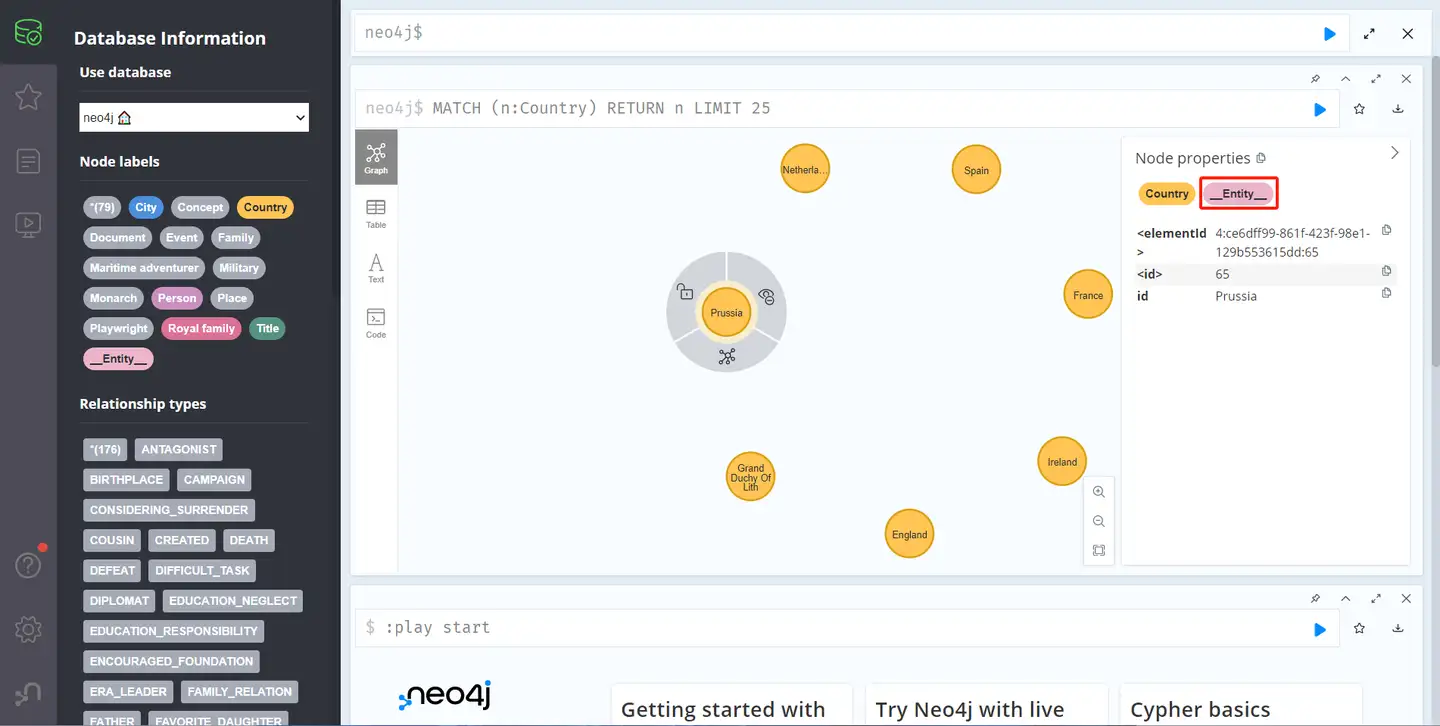Select the Country label in Node properties
Screen dimensions: 1440x726
(1167, 194)
